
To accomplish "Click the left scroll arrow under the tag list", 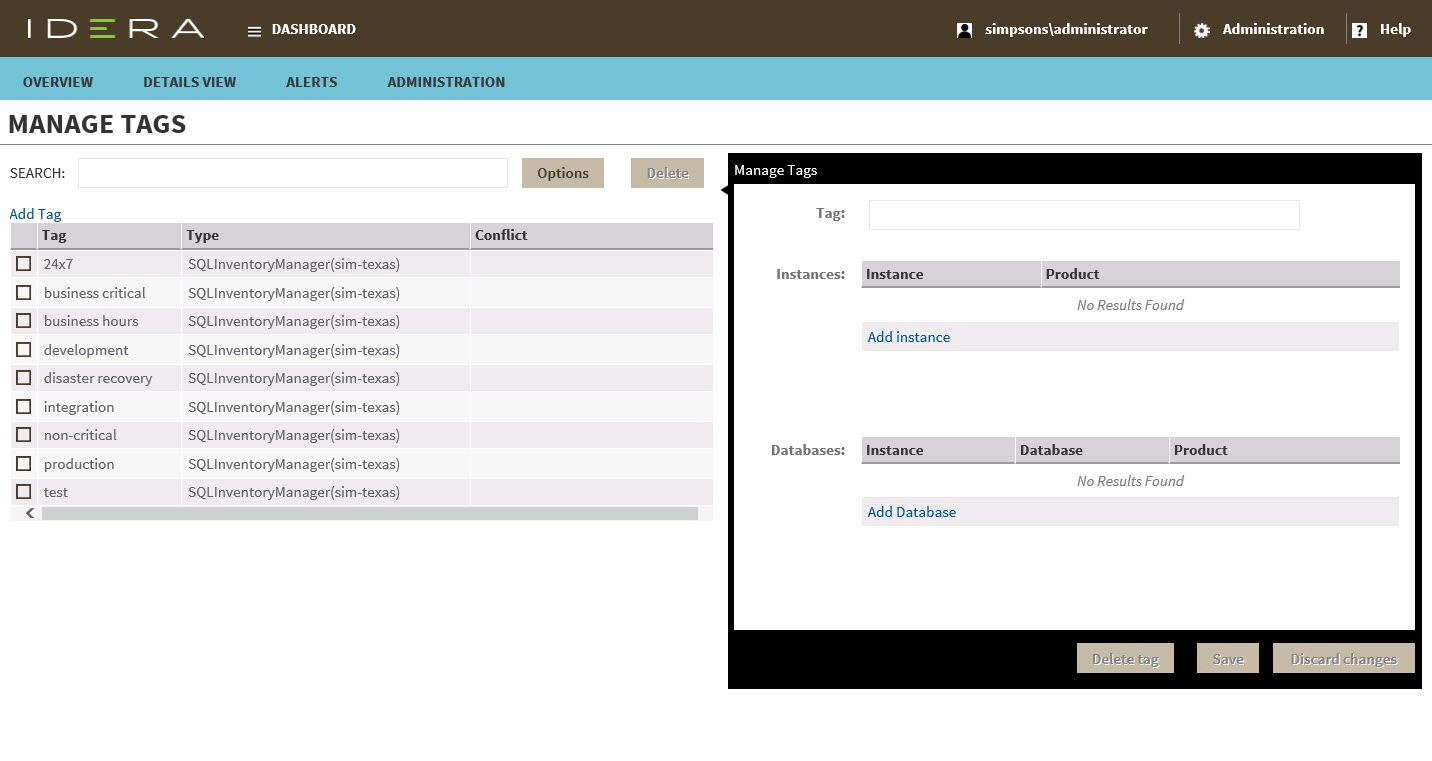I will point(29,512).
